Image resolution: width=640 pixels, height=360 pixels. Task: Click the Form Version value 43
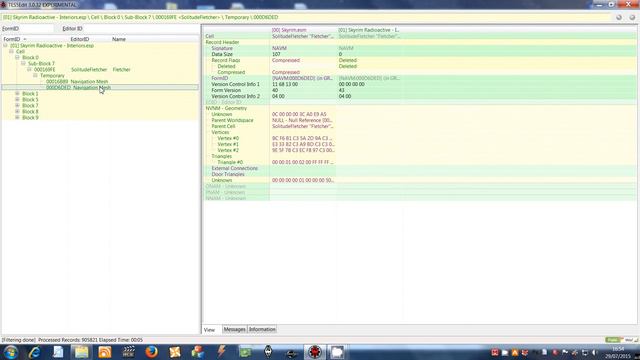(x=342, y=90)
